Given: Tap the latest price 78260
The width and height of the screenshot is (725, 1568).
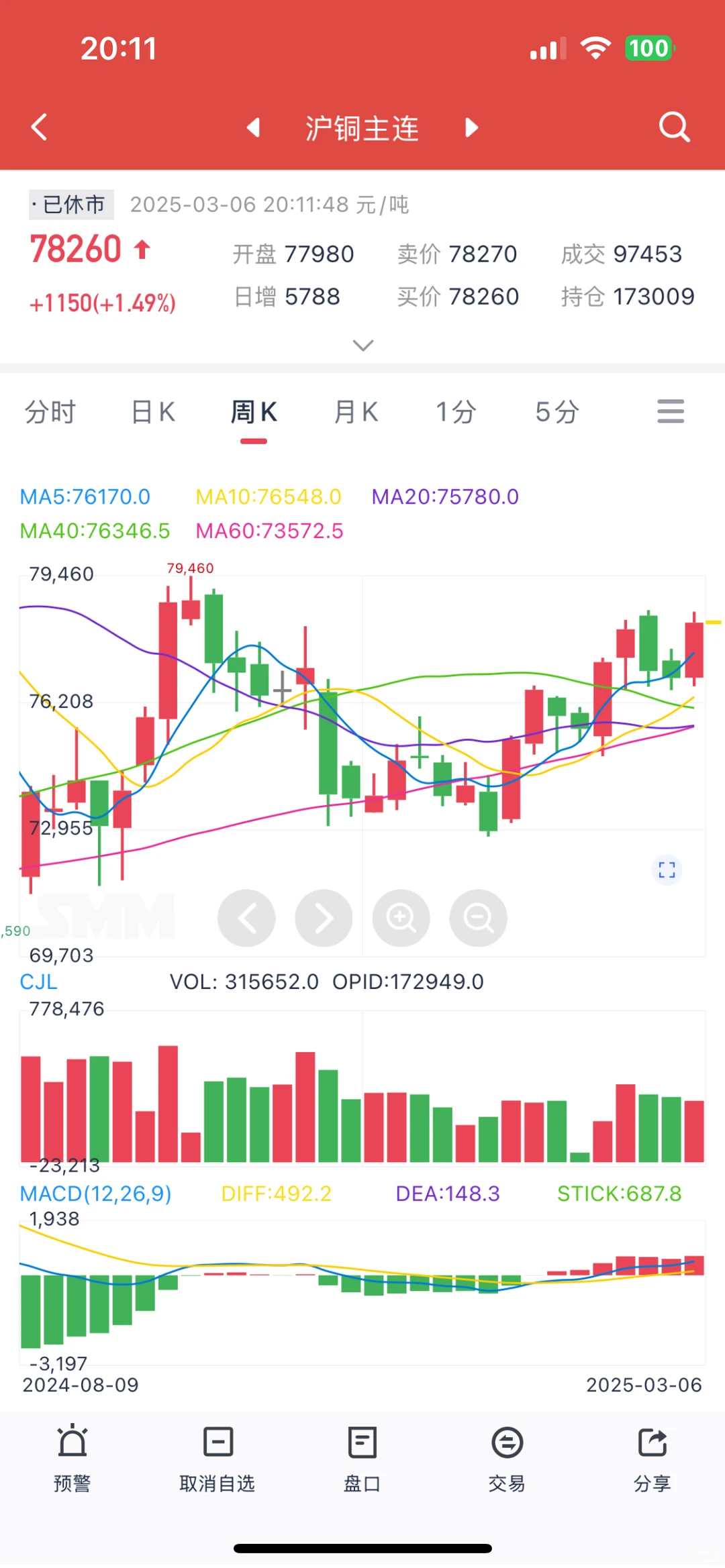Looking at the screenshot, I should click(75, 249).
